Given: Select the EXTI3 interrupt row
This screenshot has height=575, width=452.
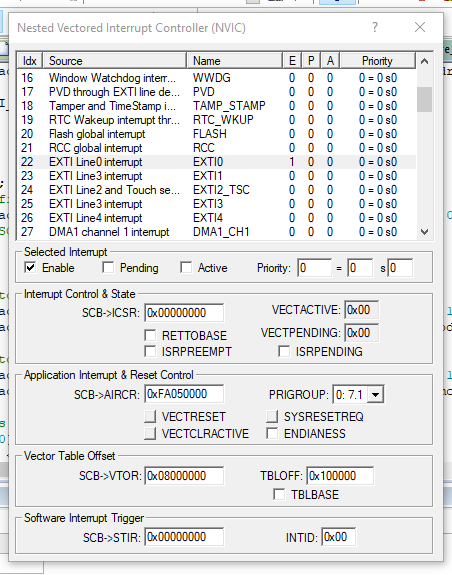Looking at the screenshot, I should (217, 204).
